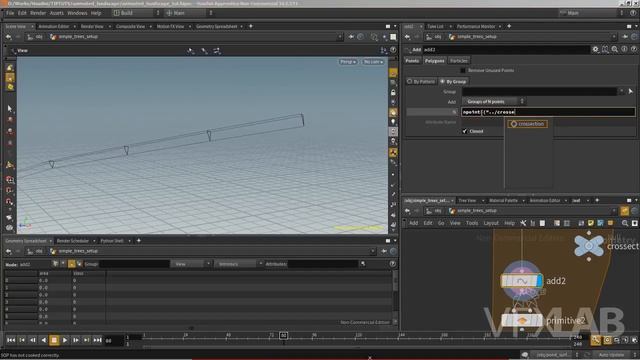The width and height of the screenshot is (640, 360).
Task: Switch to the Render View tab
Action: coord(92,27)
